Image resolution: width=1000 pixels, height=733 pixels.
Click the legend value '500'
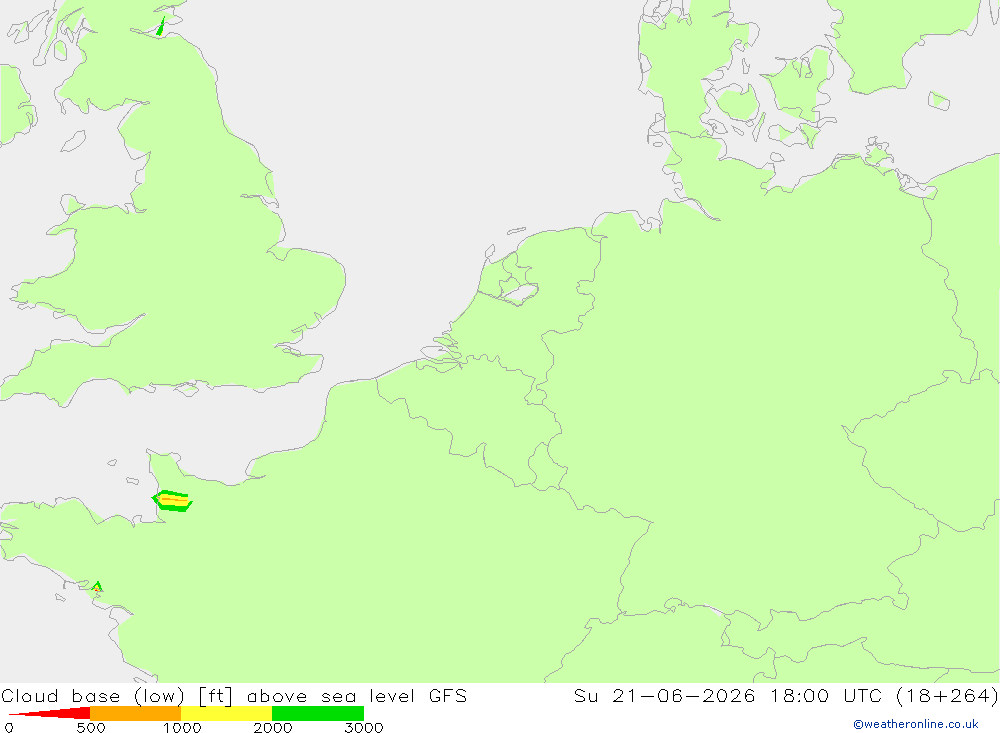pos(91,727)
